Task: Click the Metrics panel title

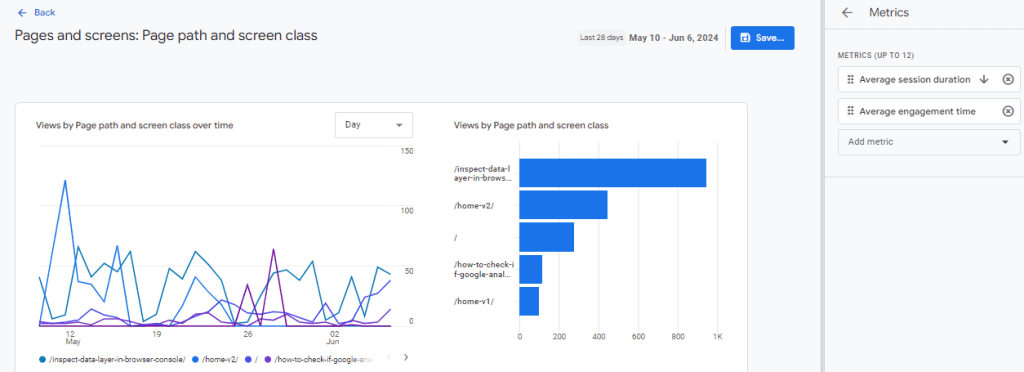Action: 889,12
